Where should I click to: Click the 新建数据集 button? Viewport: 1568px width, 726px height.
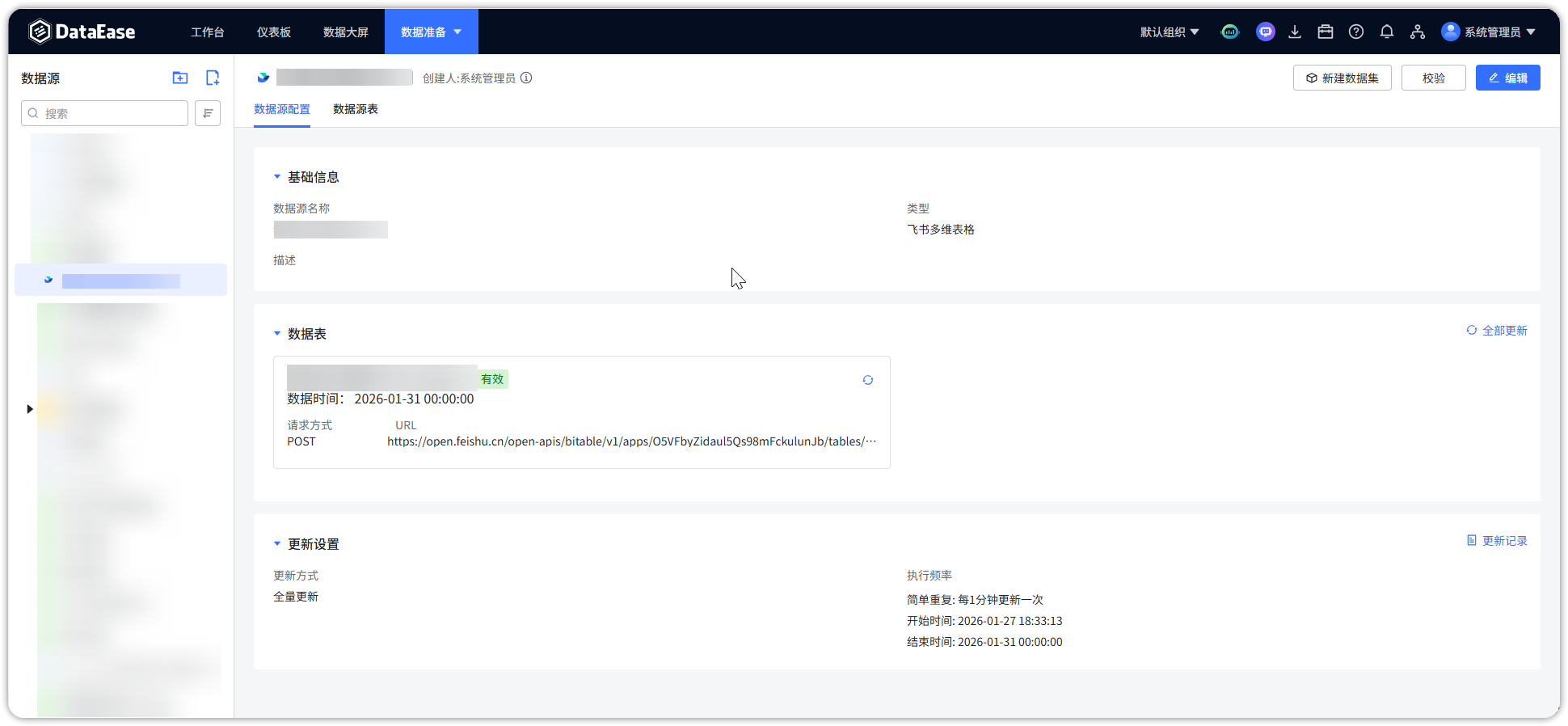tap(1342, 78)
